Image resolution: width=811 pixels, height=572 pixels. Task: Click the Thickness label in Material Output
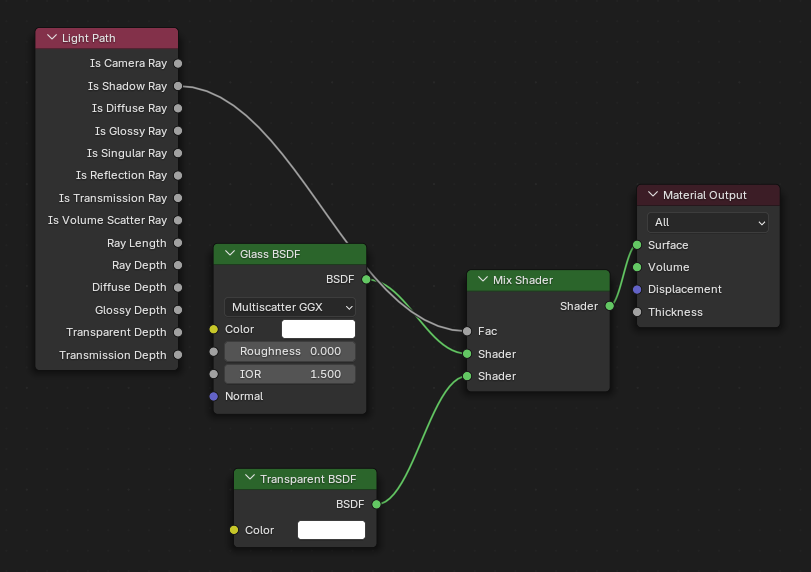675,312
